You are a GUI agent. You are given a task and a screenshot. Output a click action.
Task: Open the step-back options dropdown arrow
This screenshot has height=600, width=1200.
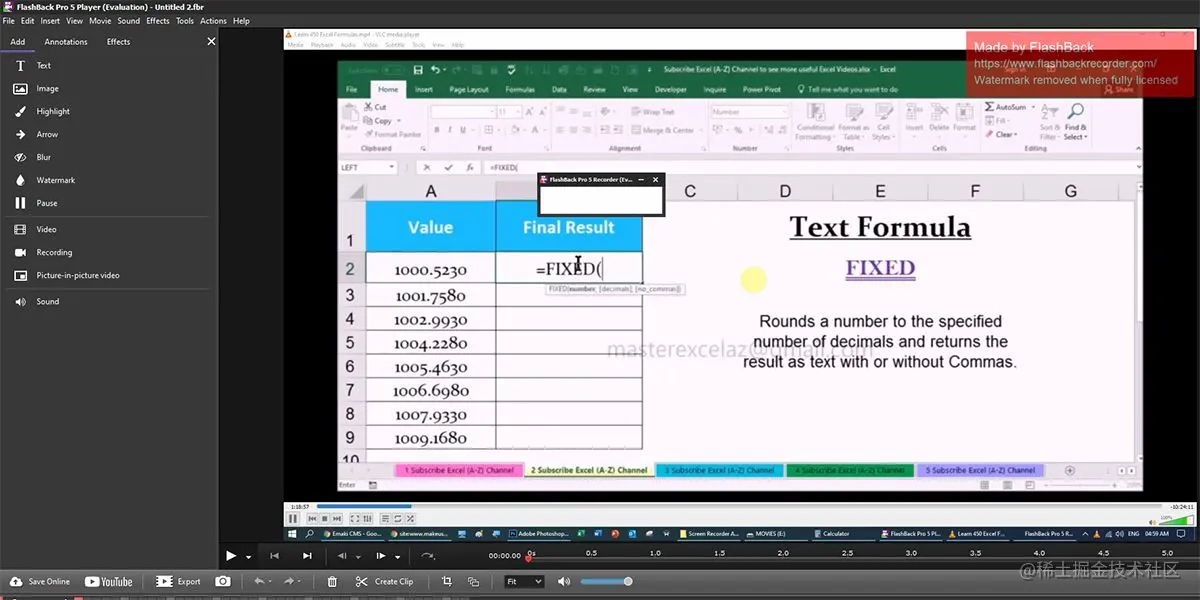click(x=358, y=557)
